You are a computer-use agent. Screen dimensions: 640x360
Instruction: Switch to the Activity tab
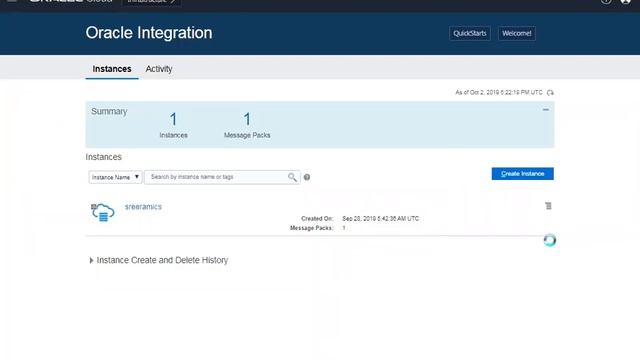click(x=159, y=69)
